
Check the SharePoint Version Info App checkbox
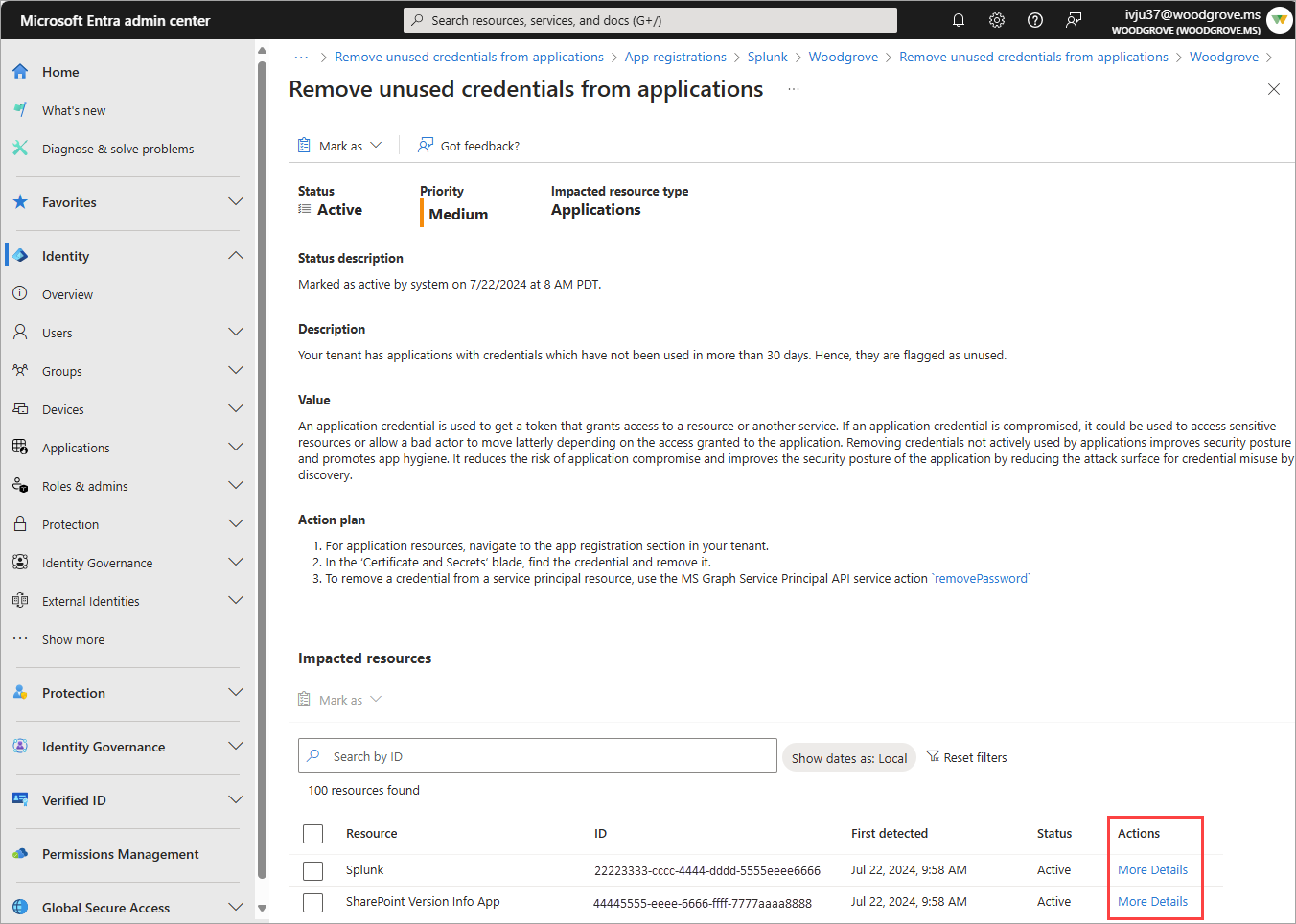tap(312, 903)
